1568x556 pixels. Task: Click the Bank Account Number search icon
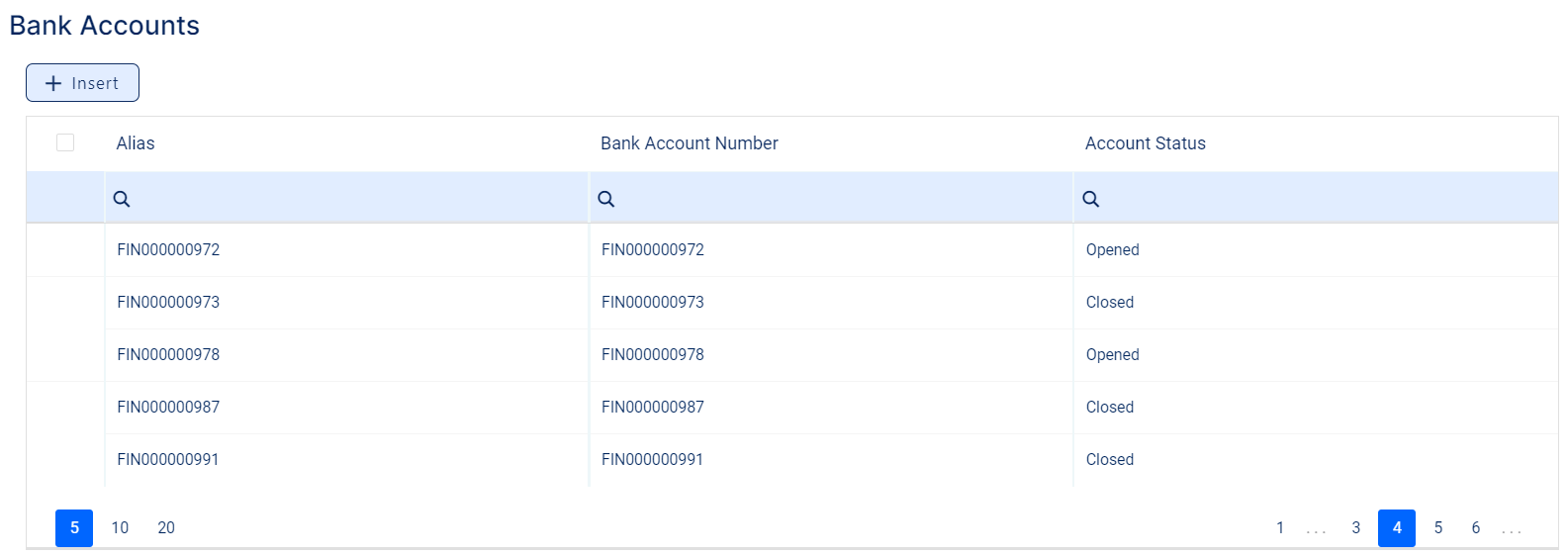click(x=606, y=199)
